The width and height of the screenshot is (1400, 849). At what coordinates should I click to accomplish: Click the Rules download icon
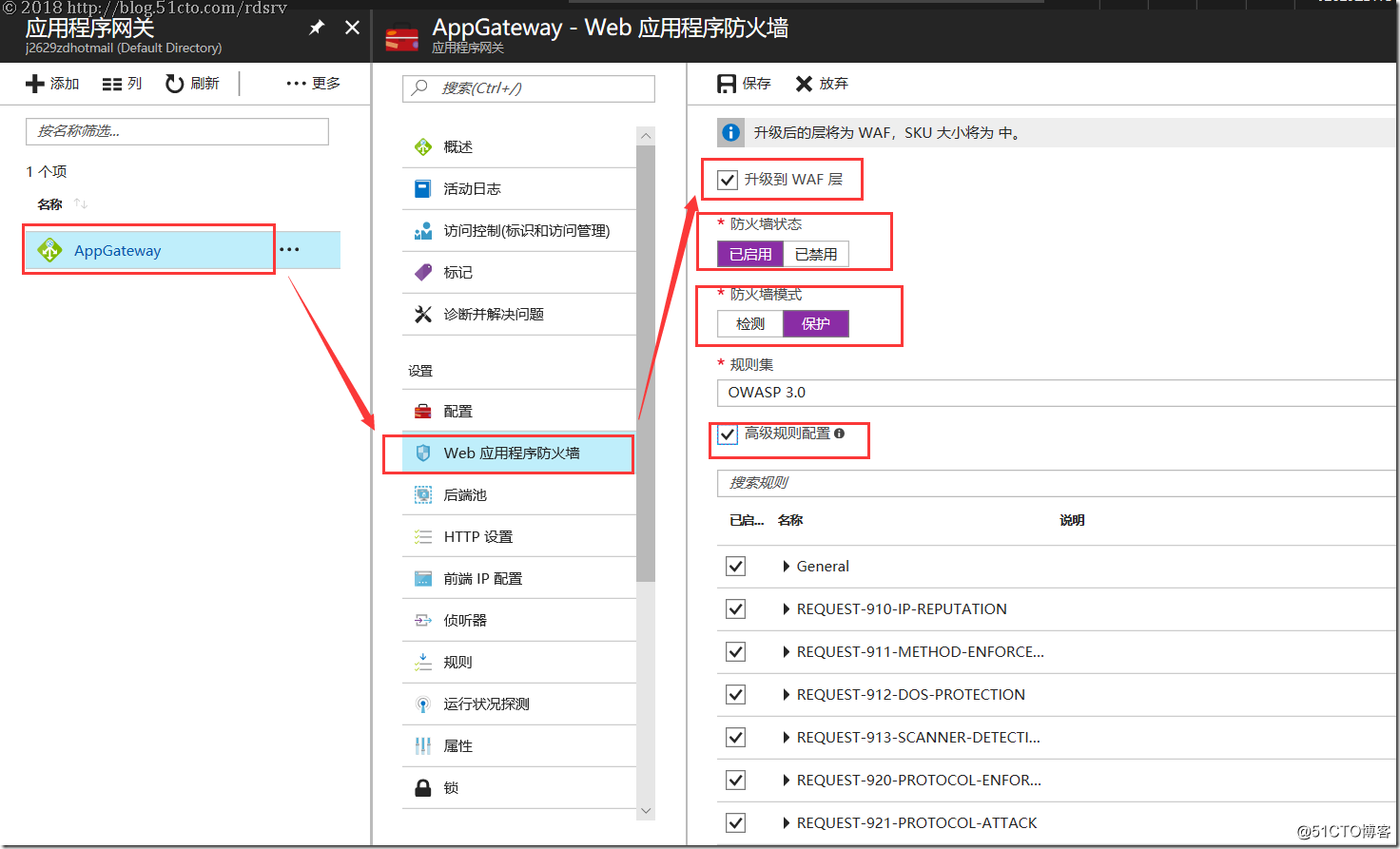click(423, 662)
